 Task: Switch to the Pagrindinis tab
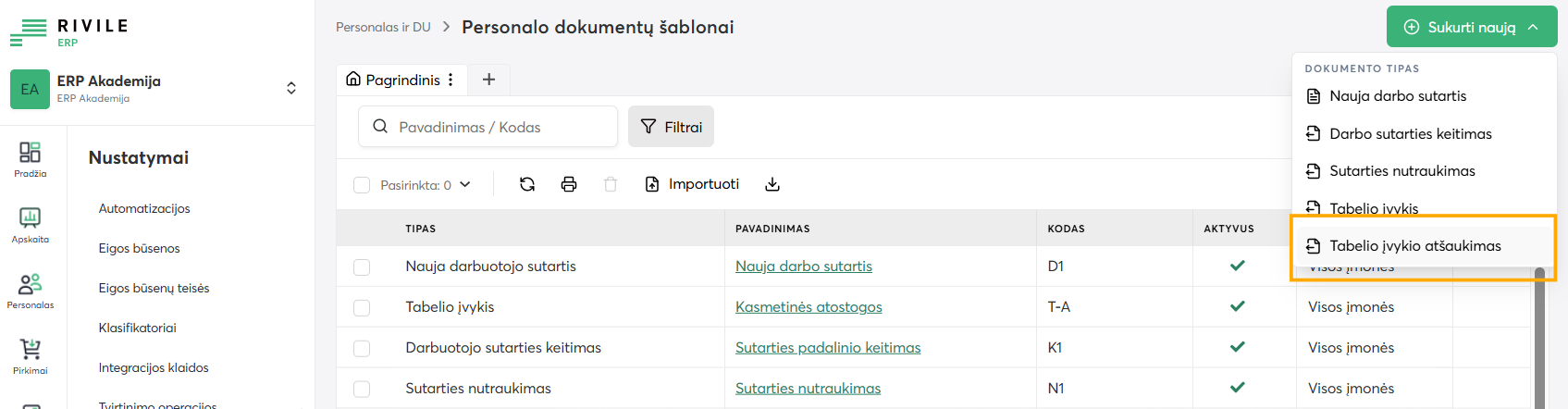(x=402, y=80)
